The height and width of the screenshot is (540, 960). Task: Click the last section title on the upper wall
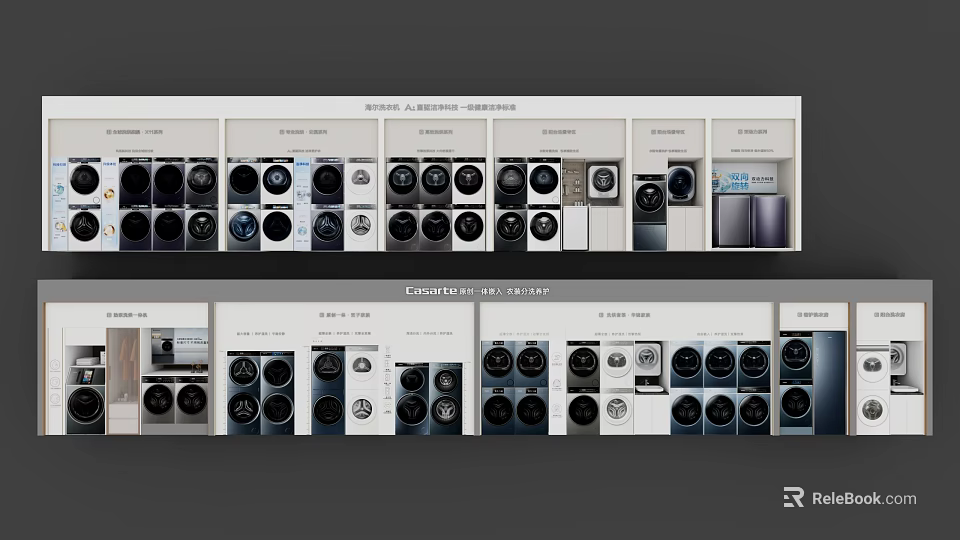752,131
